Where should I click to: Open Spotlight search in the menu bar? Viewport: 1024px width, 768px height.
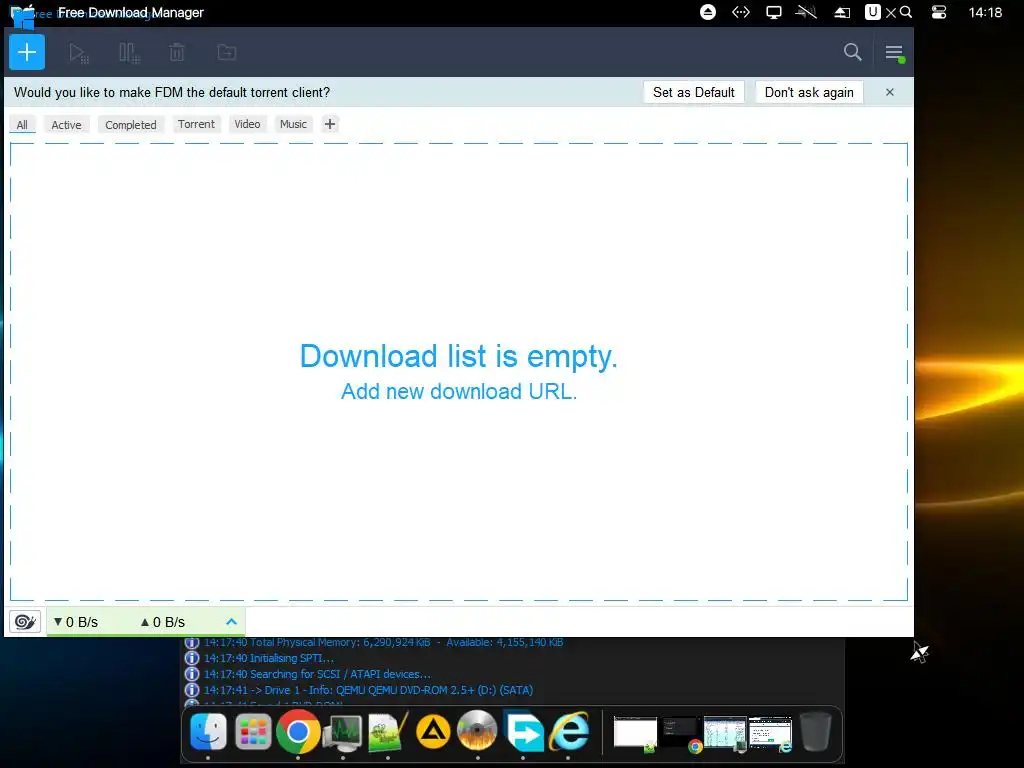(x=906, y=12)
